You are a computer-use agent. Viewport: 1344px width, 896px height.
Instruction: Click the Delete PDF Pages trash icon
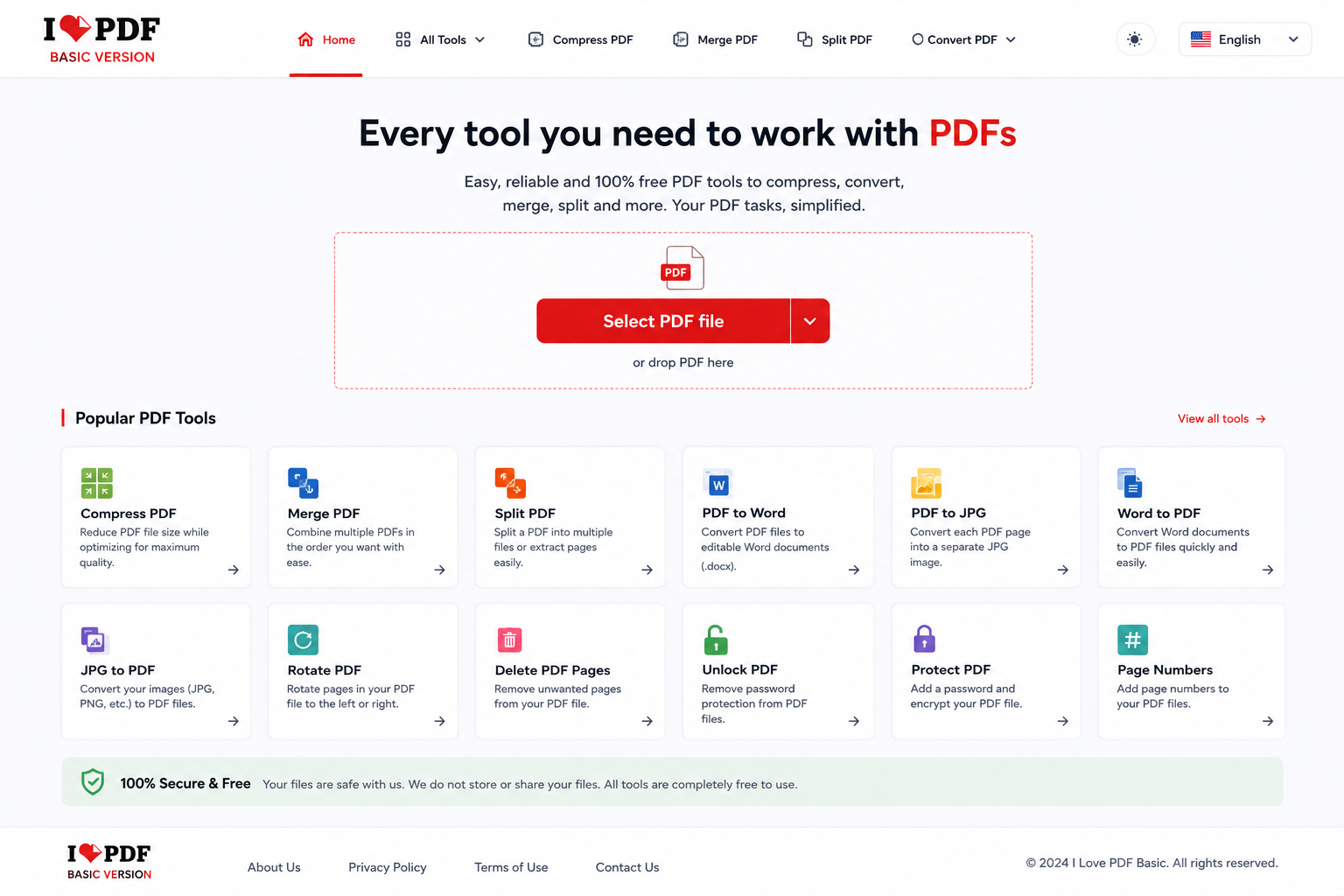pyautogui.click(x=509, y=640)
